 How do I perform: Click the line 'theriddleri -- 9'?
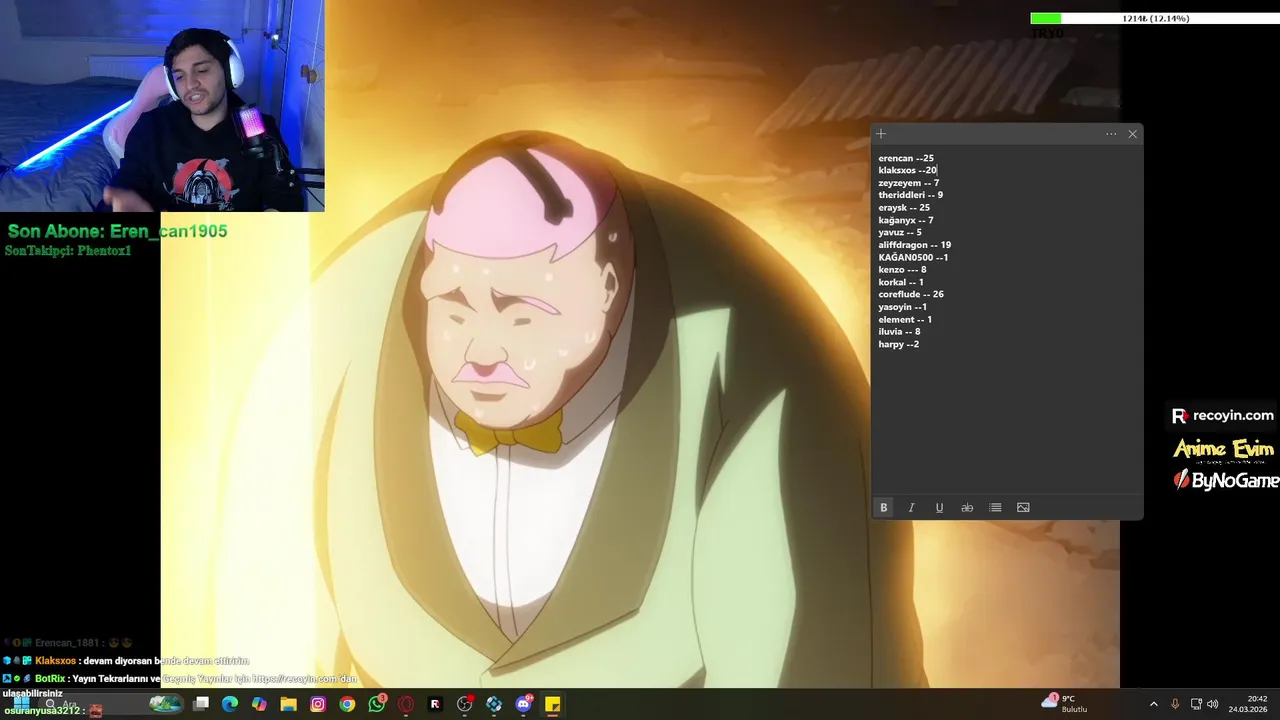pos(911,195)
